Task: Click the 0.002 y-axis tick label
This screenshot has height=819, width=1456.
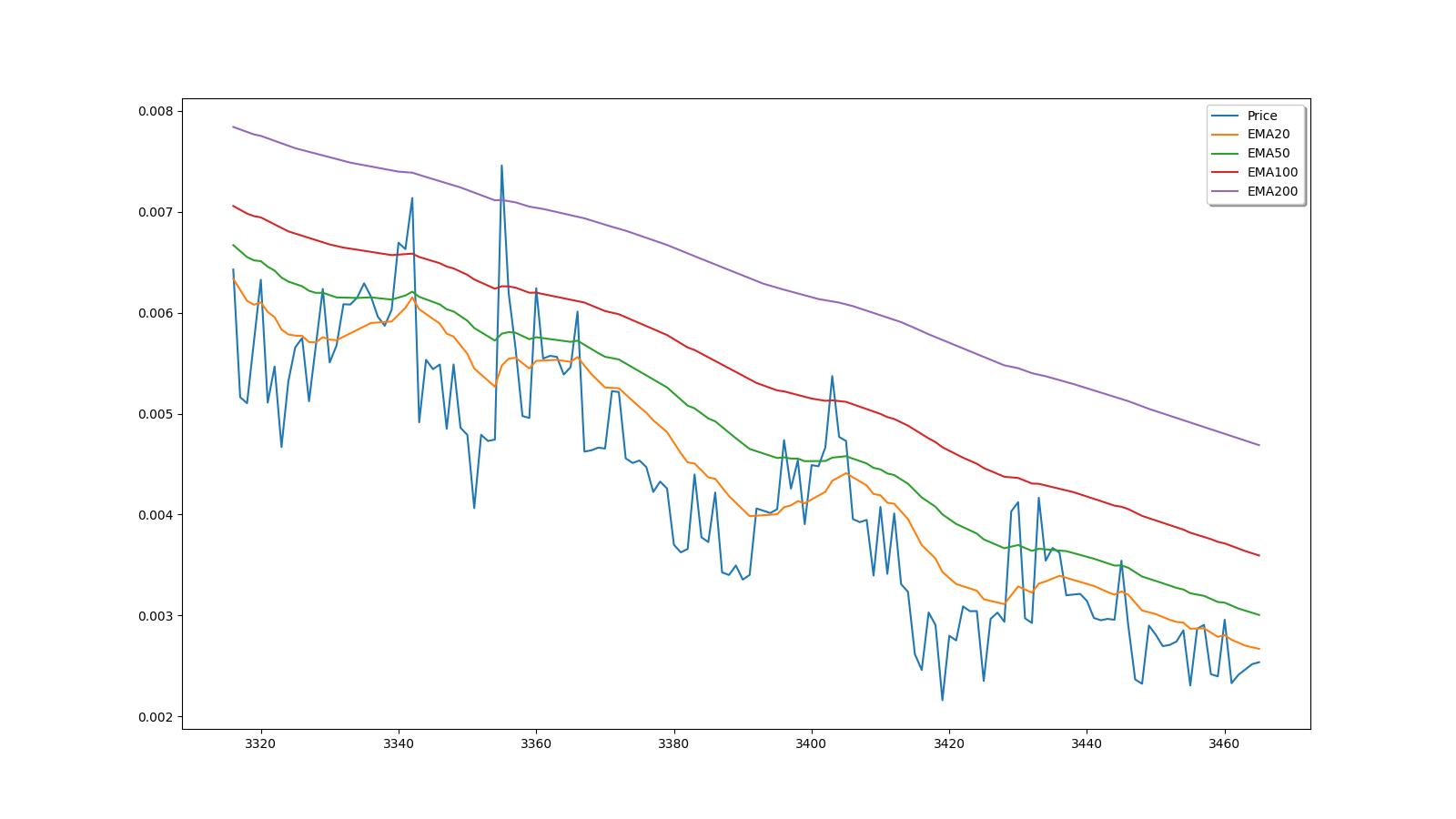Action: 155,717
